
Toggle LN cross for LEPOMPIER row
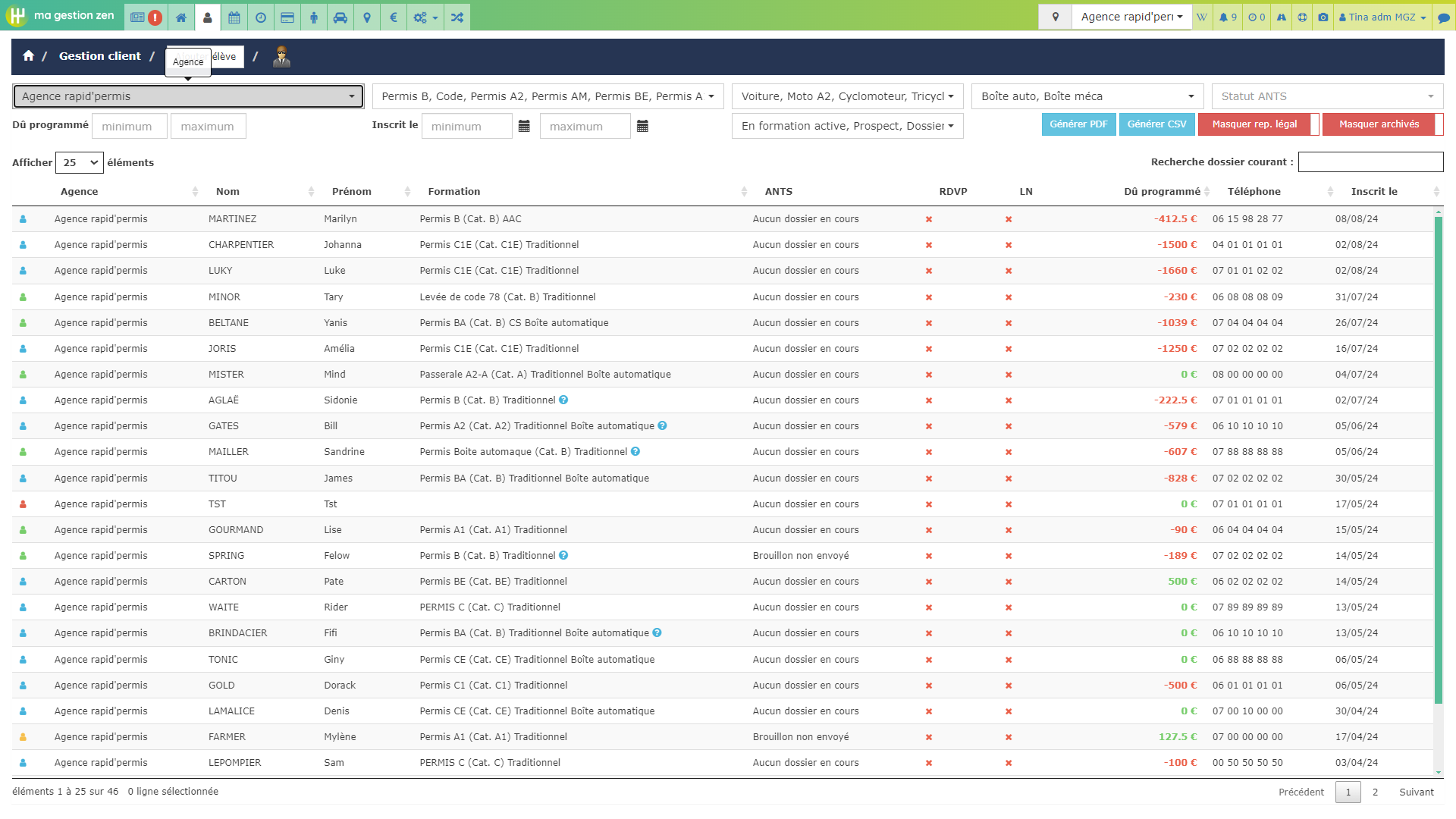pos(1009,763)
